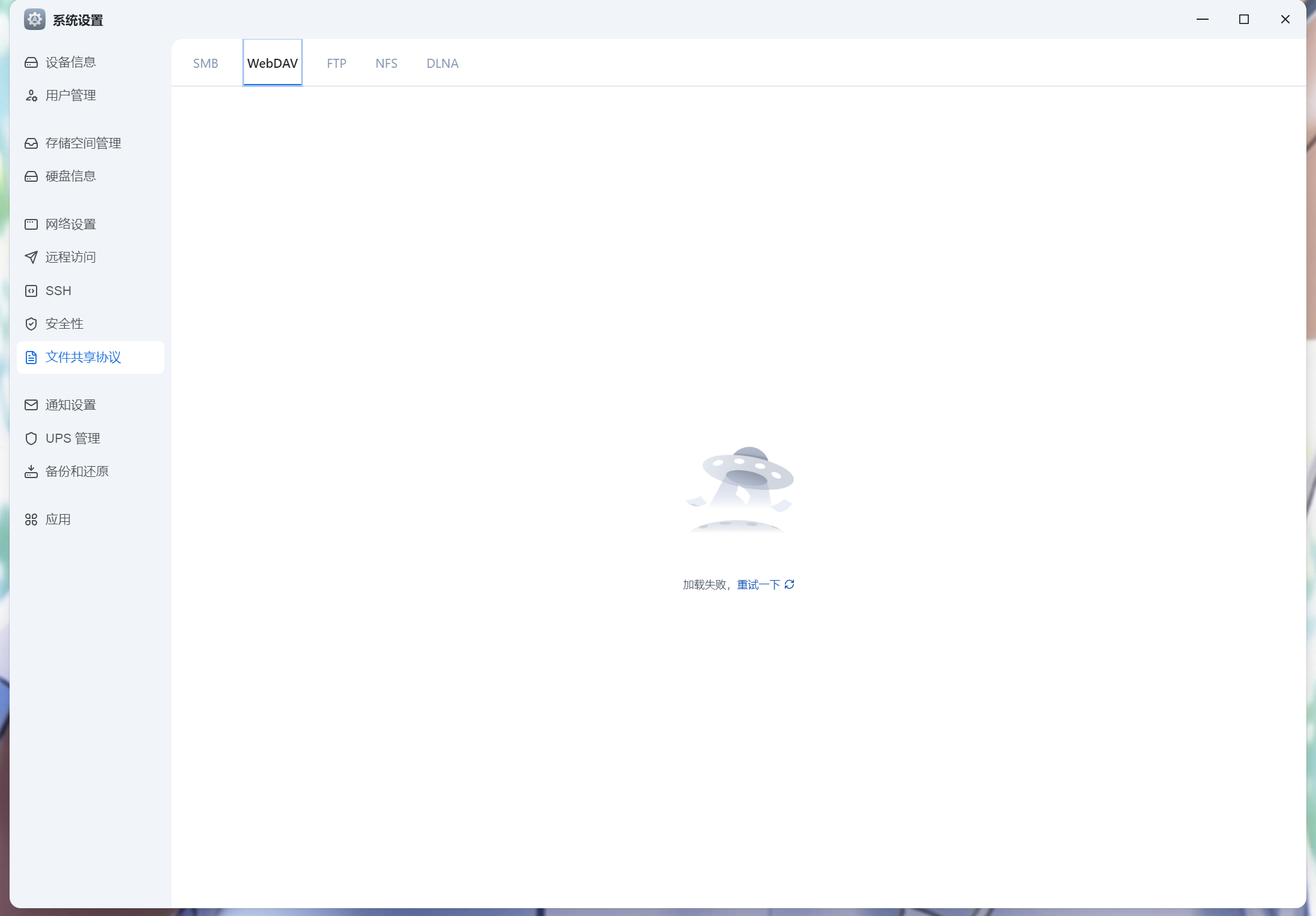Image resolution: width=1316 pixels, height=916 pixels.
Task: Click the device info drive icon
Action: tap(31, 62)
